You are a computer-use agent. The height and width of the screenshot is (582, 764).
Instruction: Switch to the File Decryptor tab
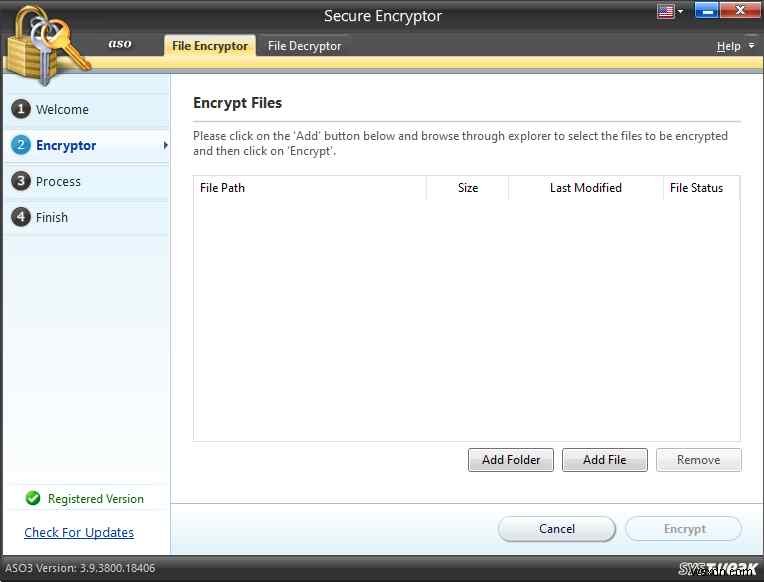[305, 46]
